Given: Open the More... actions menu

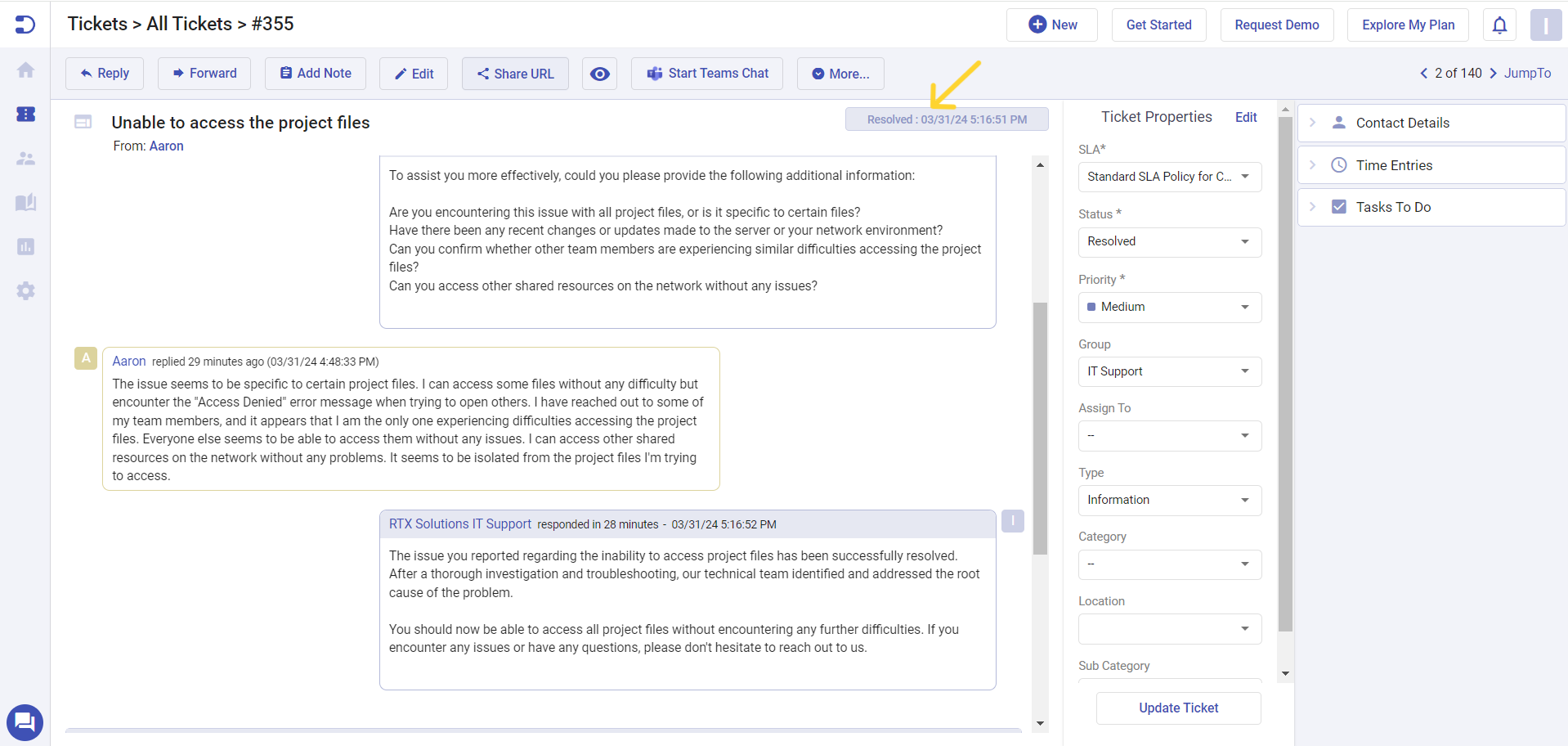Looking at the screenshot, I should pyautogui.click(x=840, y=74).
